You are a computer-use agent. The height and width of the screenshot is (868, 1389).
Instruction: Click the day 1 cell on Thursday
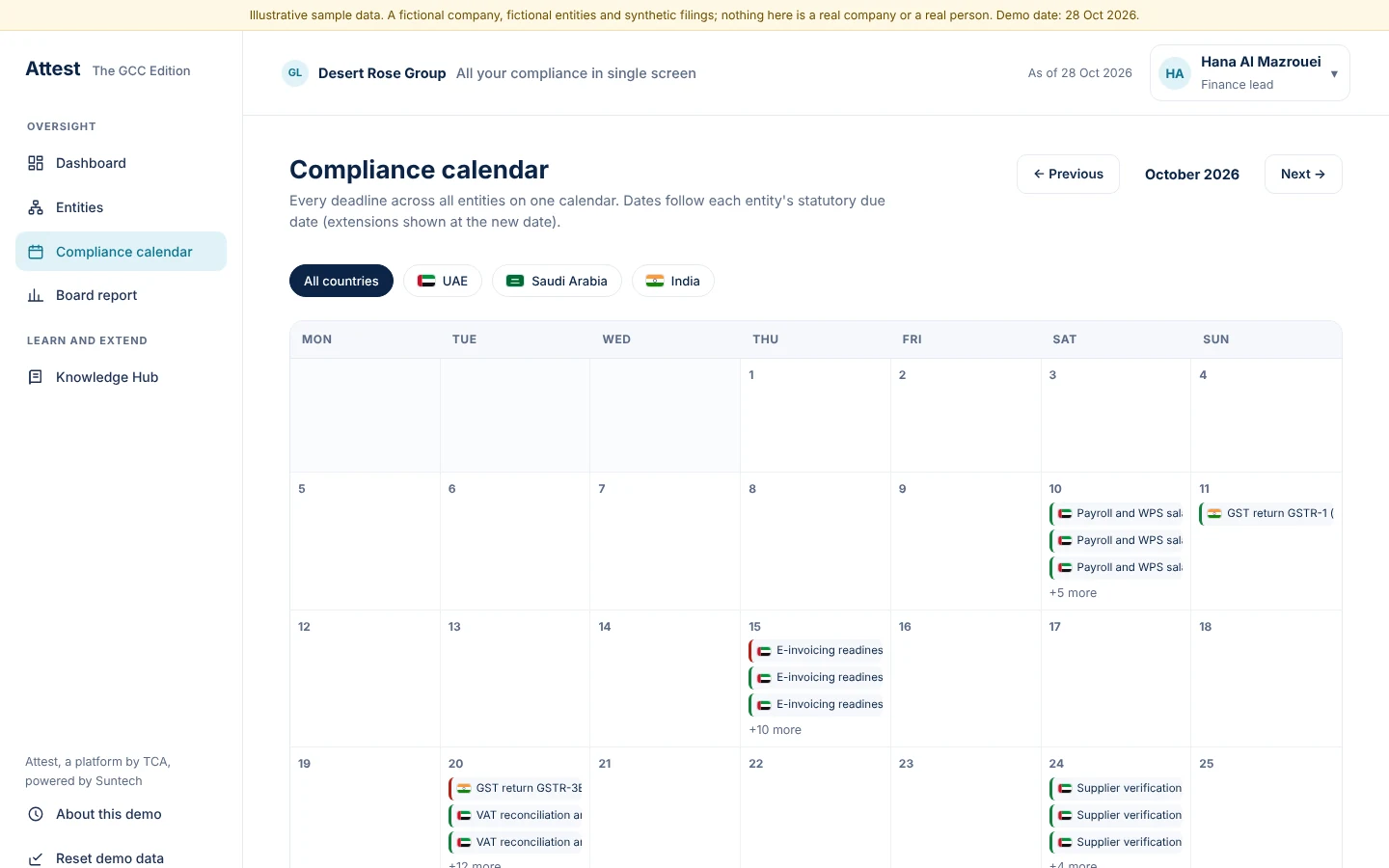[815, 416]
